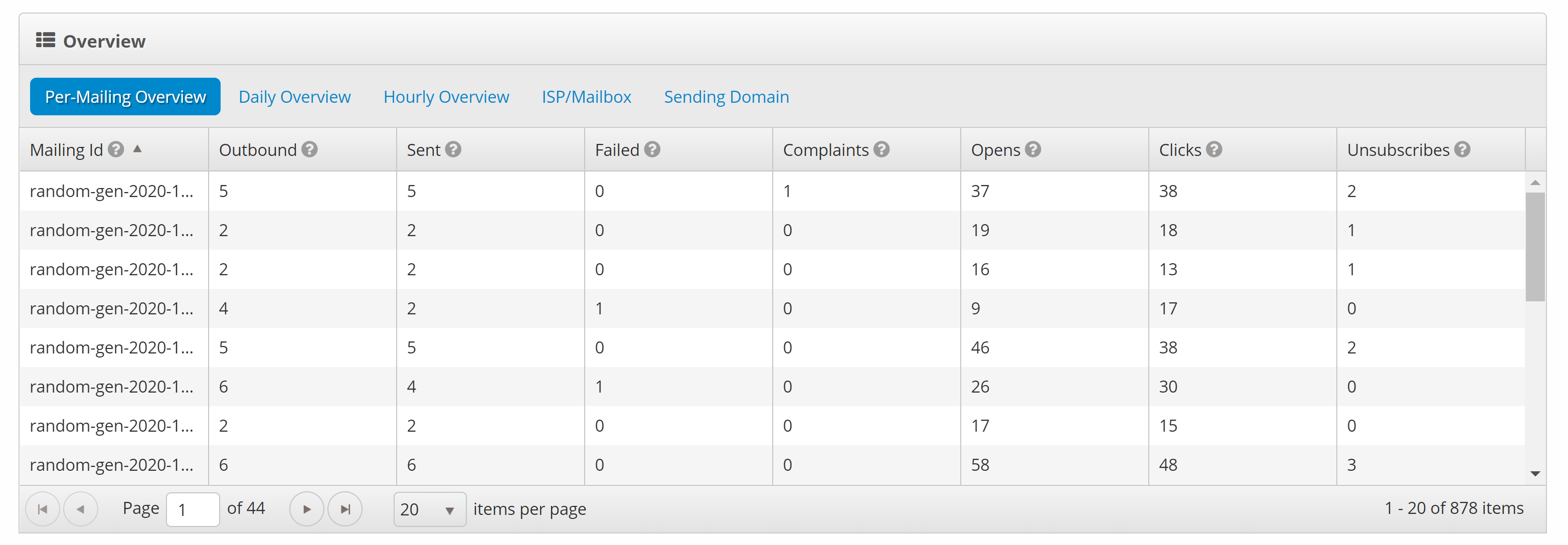The image size is (1568, 545).
Task: Open the Sending Domain tab
Action: [726, 96]
